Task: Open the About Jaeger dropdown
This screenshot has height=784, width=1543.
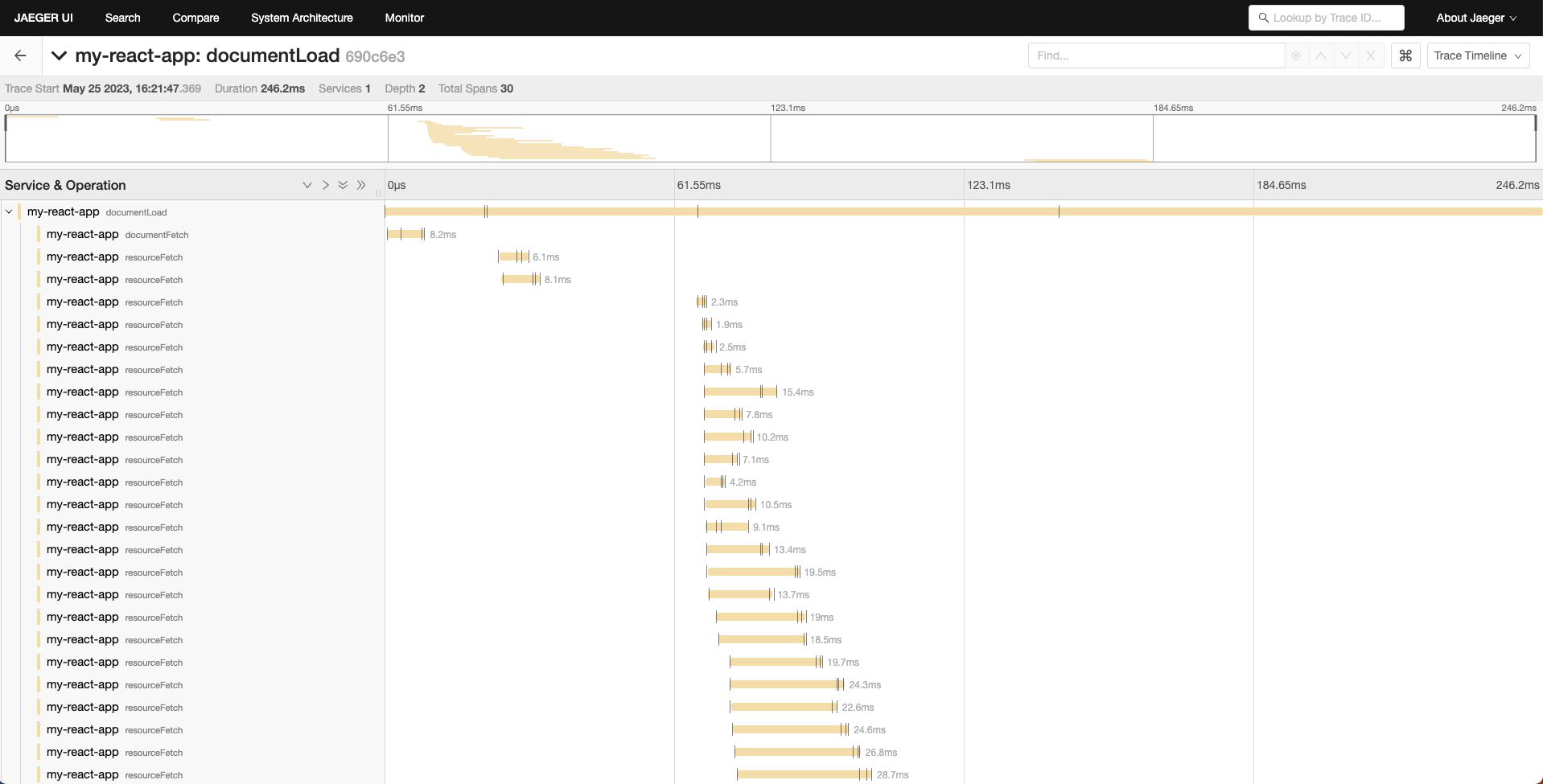Action: tap(1475, 17)
